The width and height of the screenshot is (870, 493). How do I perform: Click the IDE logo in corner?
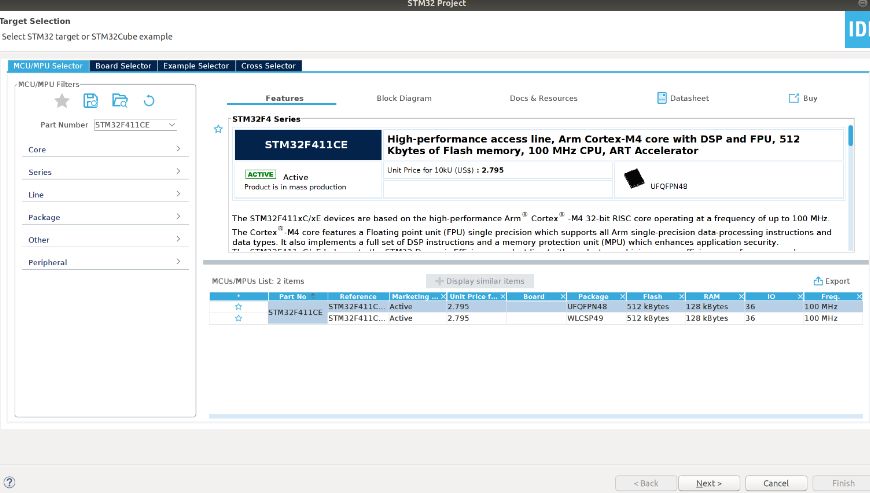[x=857, y=29]
